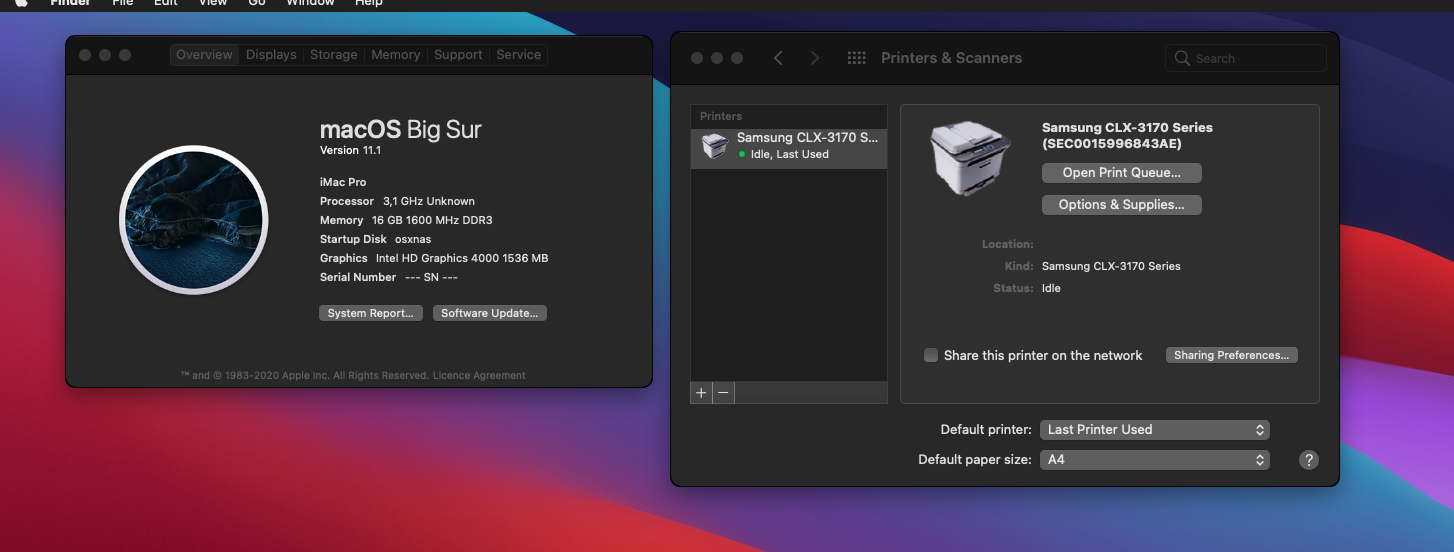The image size is (1454, 552).
Task: Open the Go menu
Action: [x=257, y=3]
